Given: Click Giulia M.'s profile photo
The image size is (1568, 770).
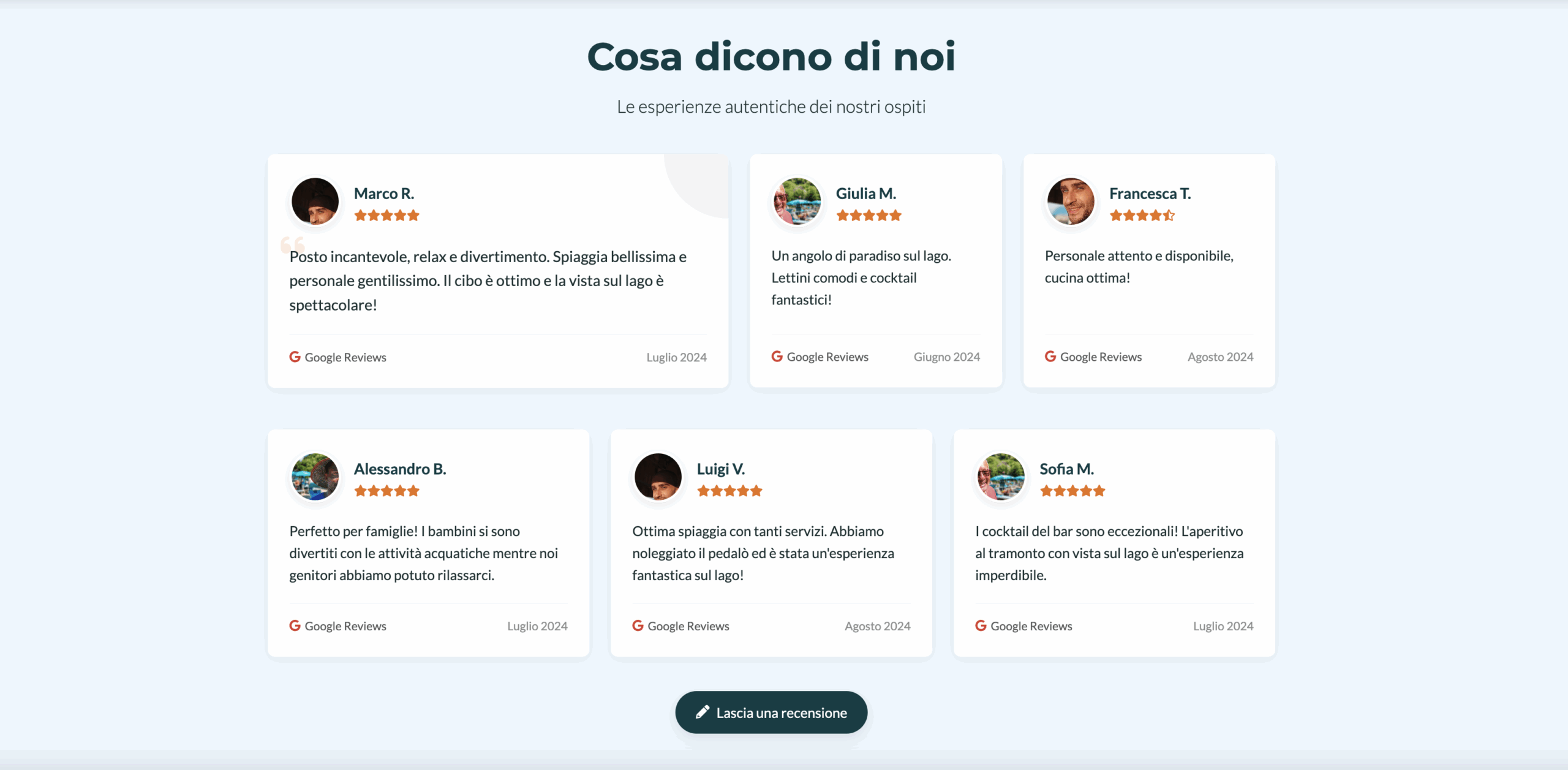Looking at the screenshot, I should [x=797, y=201].
